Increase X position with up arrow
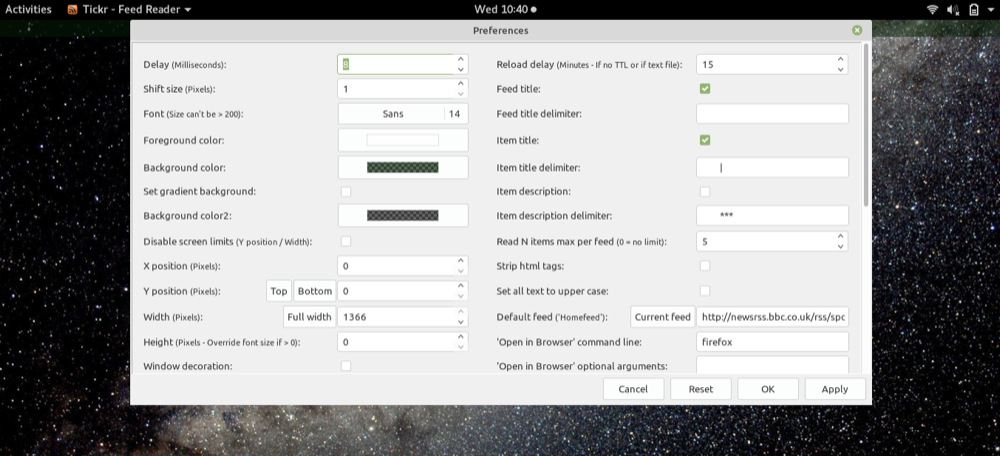This screenshot has height=456, width=1000. pyautogui.click(x=460, y=261)
